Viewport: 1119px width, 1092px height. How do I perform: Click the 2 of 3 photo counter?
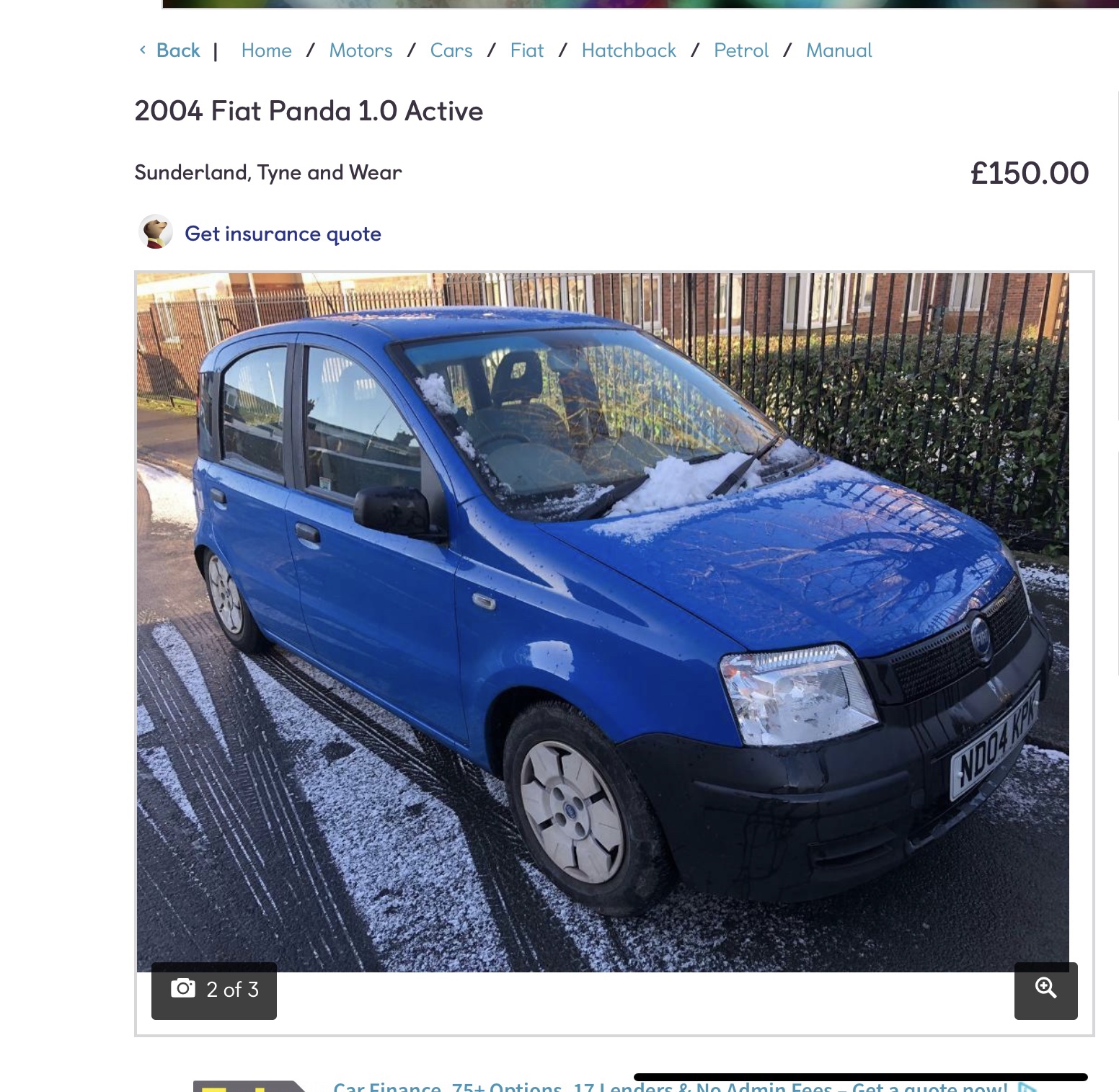tap(214, 990)
